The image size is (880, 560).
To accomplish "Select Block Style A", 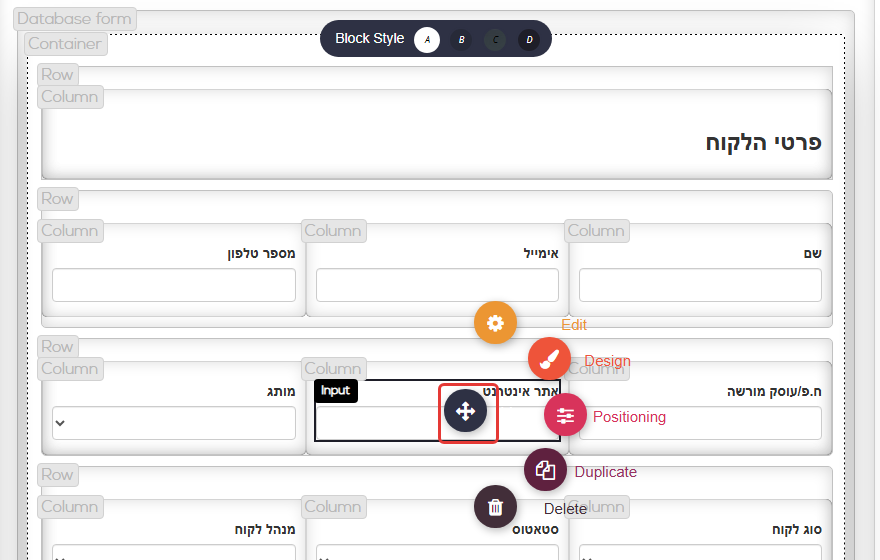I will [x=427, y=40].
